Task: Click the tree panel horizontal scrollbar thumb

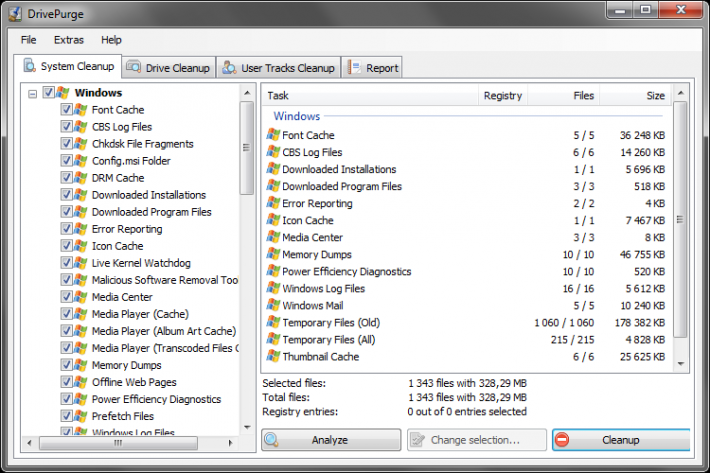Action: [118, 443]
